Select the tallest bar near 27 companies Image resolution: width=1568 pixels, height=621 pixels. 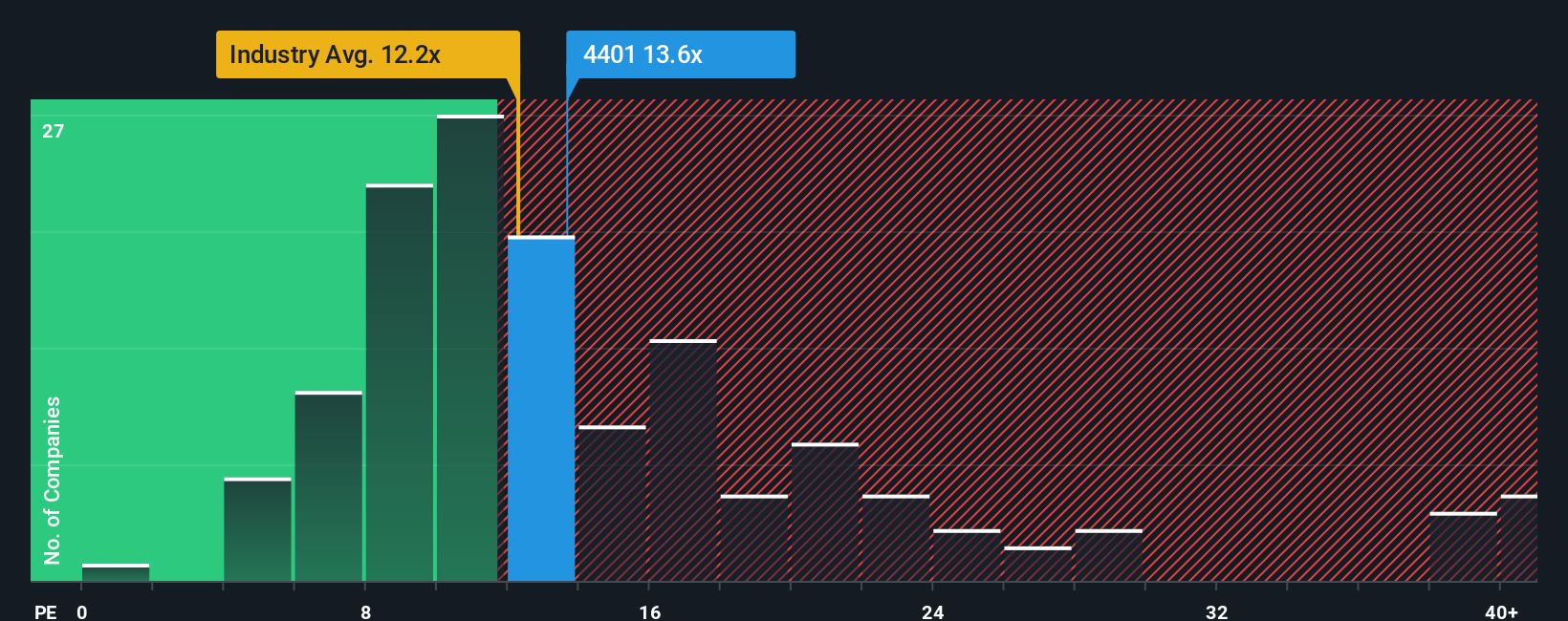468,349
